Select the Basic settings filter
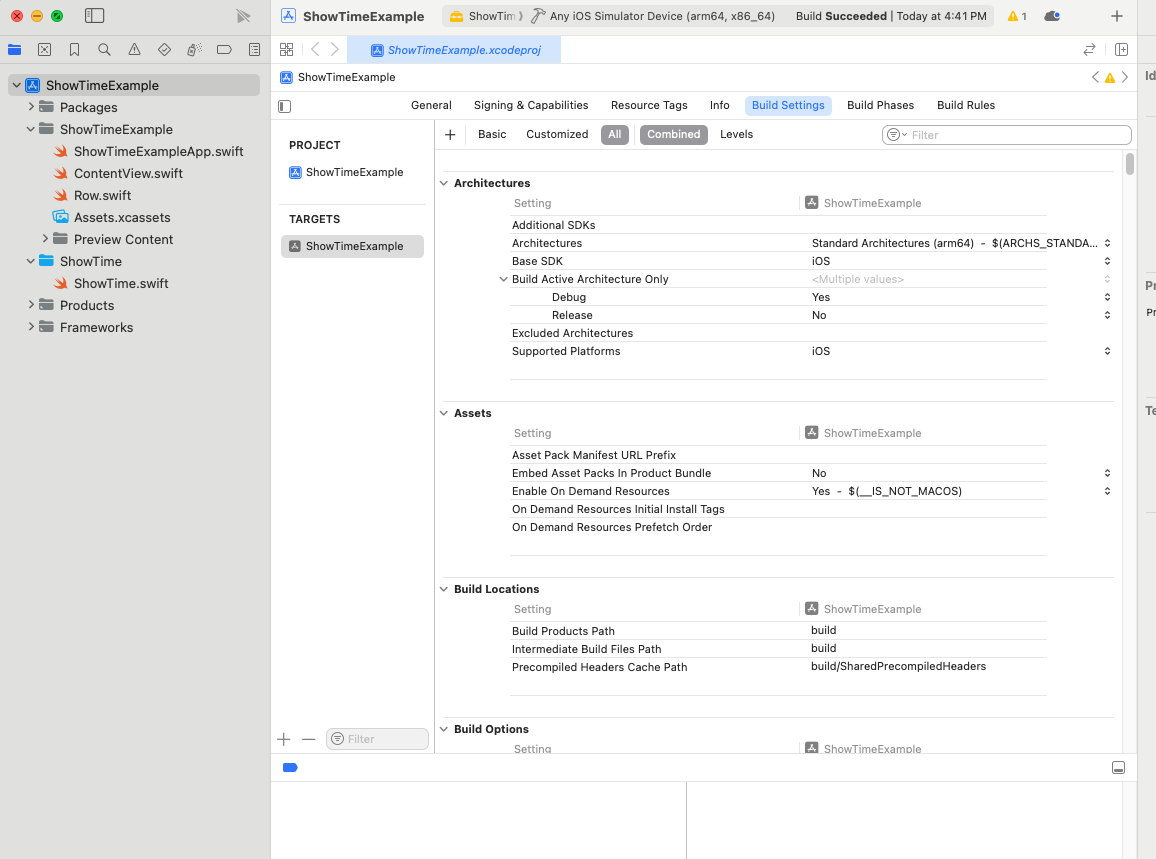 (x=492, y=134)
